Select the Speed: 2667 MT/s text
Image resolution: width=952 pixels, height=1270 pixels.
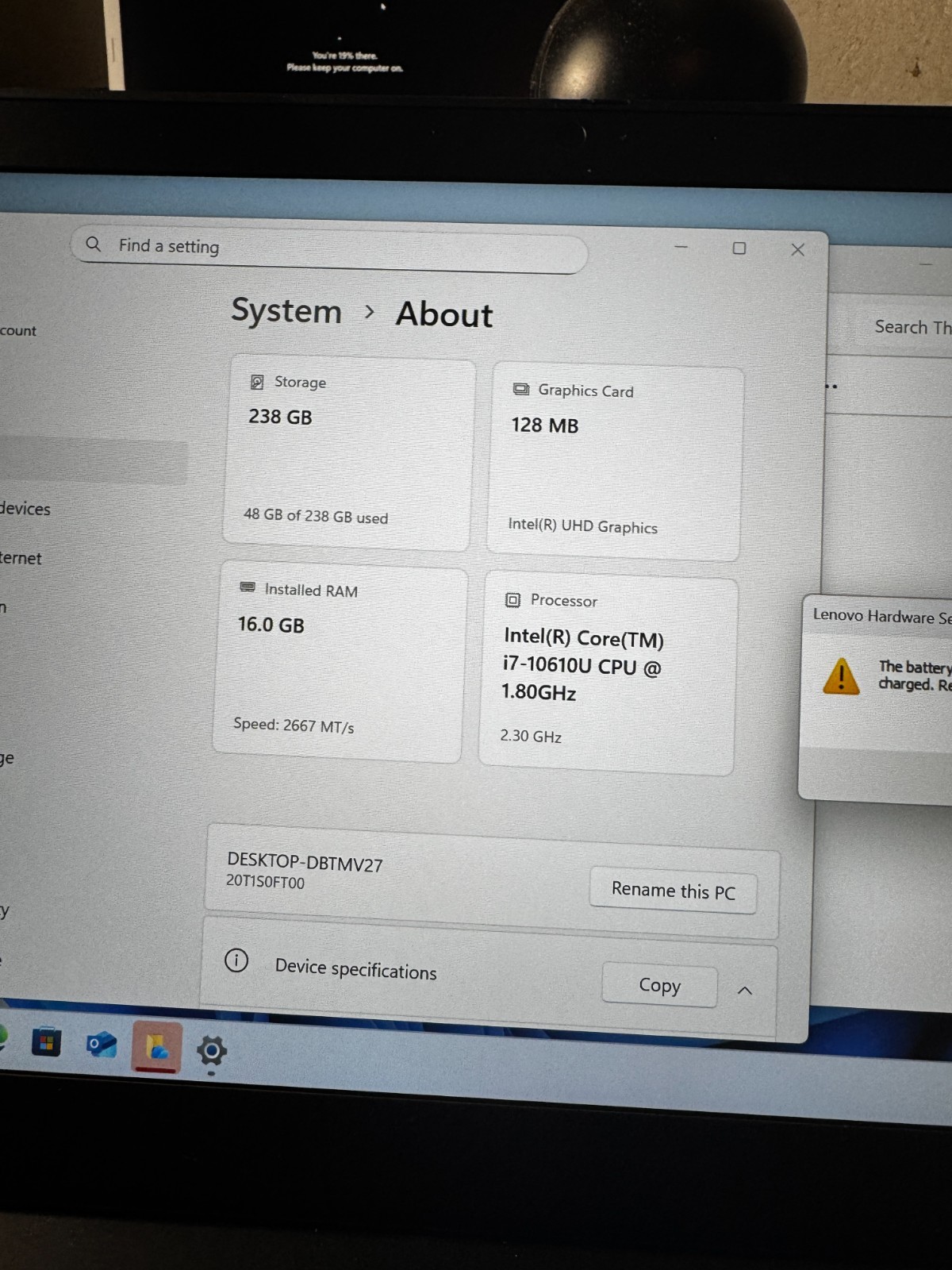pos(294,725)
